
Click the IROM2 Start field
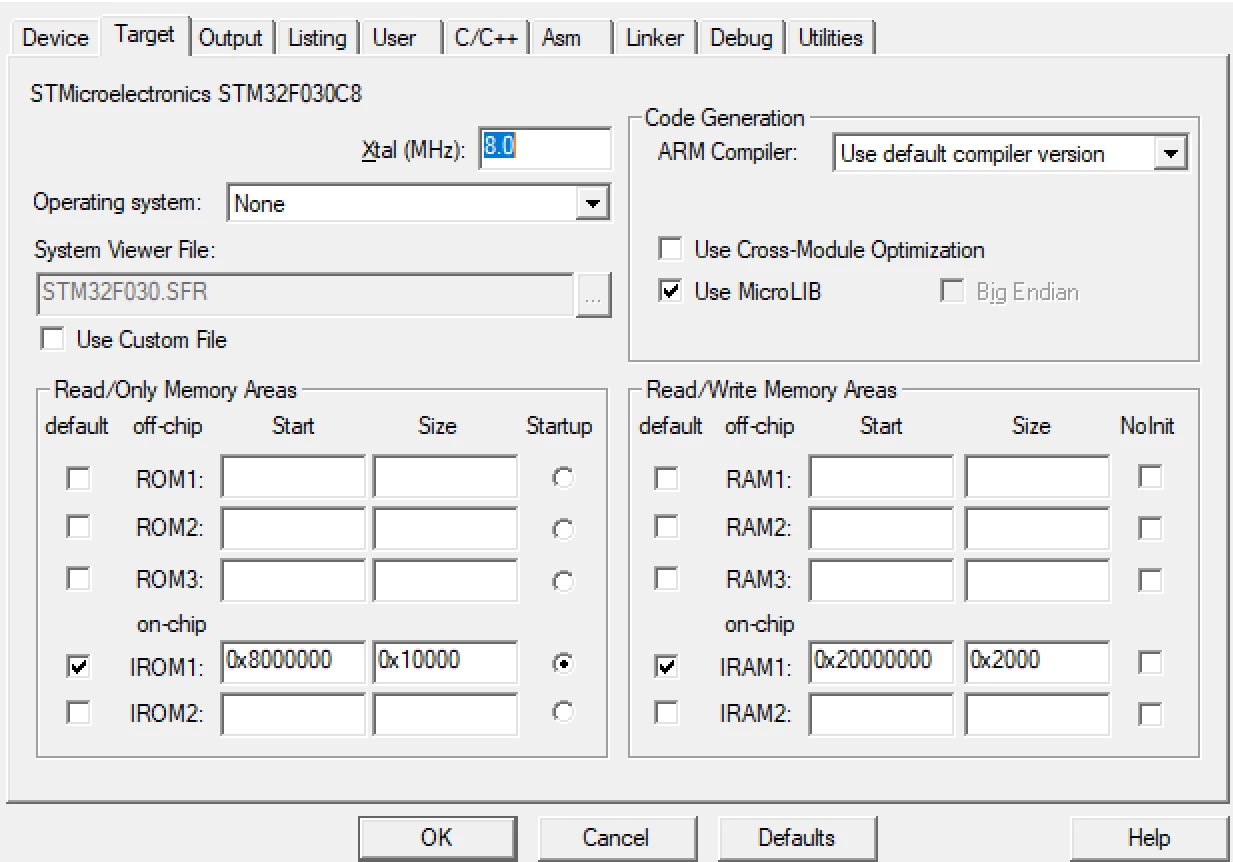[x=293, y=714]
